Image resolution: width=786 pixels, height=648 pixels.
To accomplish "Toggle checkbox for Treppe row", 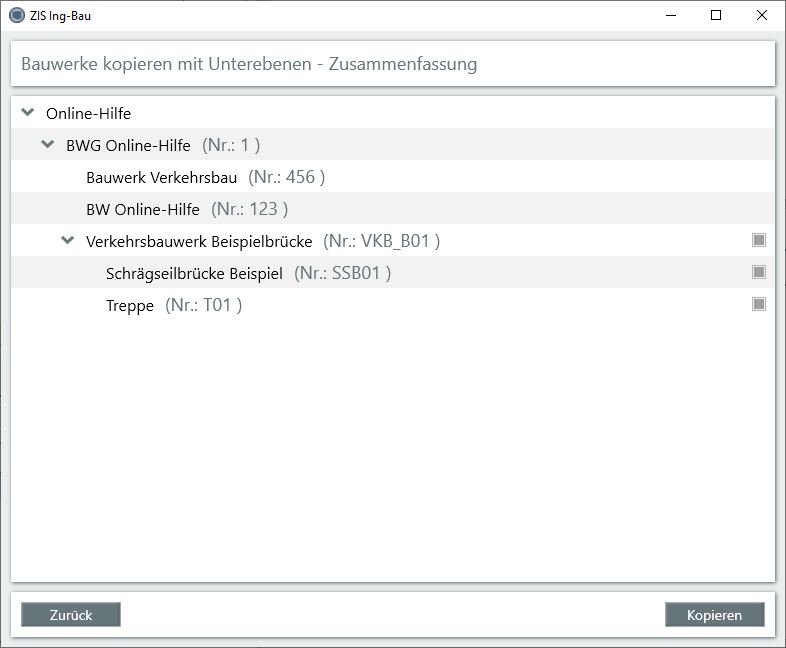I will 759,304.
